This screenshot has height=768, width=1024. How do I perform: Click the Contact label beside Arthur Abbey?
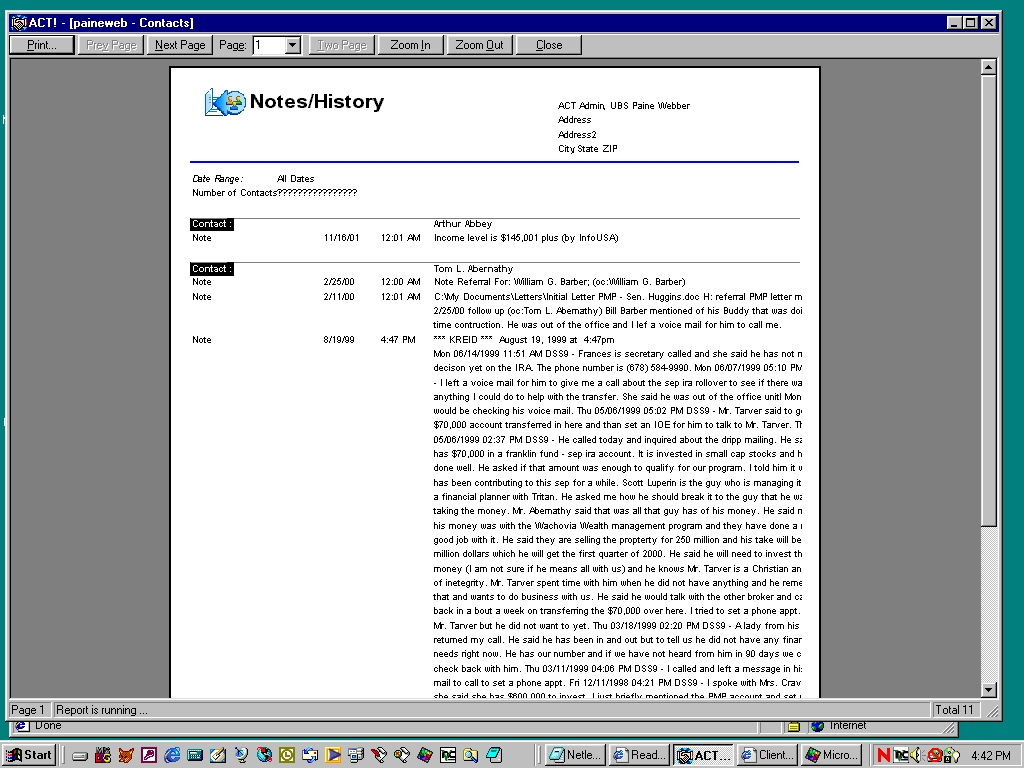coord(212,224)
